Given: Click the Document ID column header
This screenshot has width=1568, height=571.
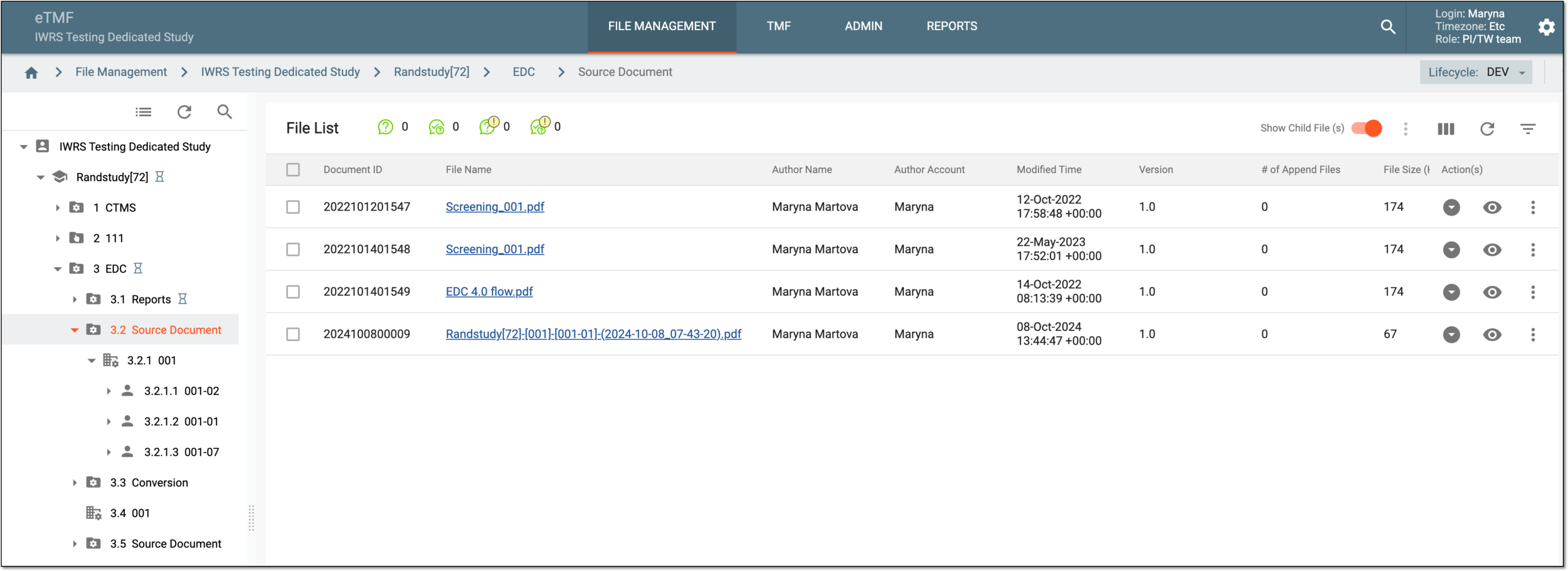Looking at the screenshot, I should [352, 170].
